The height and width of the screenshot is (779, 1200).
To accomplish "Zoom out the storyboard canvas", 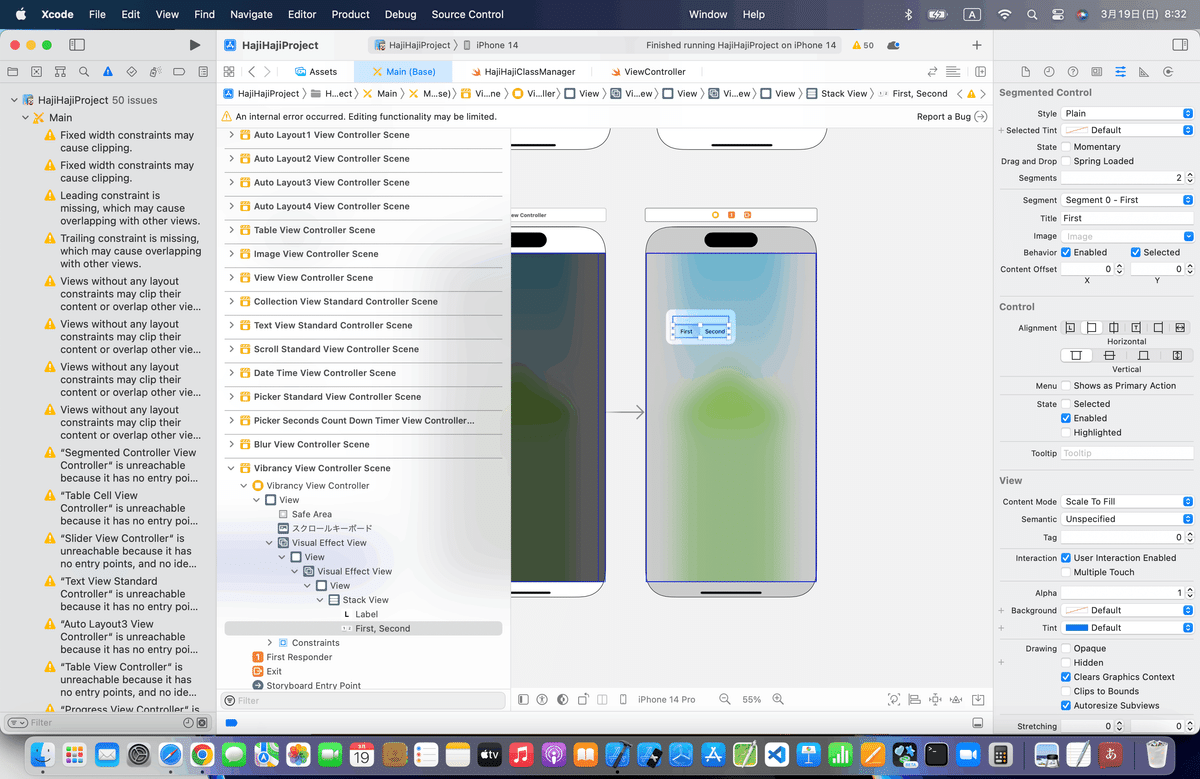I will [724, 699].
